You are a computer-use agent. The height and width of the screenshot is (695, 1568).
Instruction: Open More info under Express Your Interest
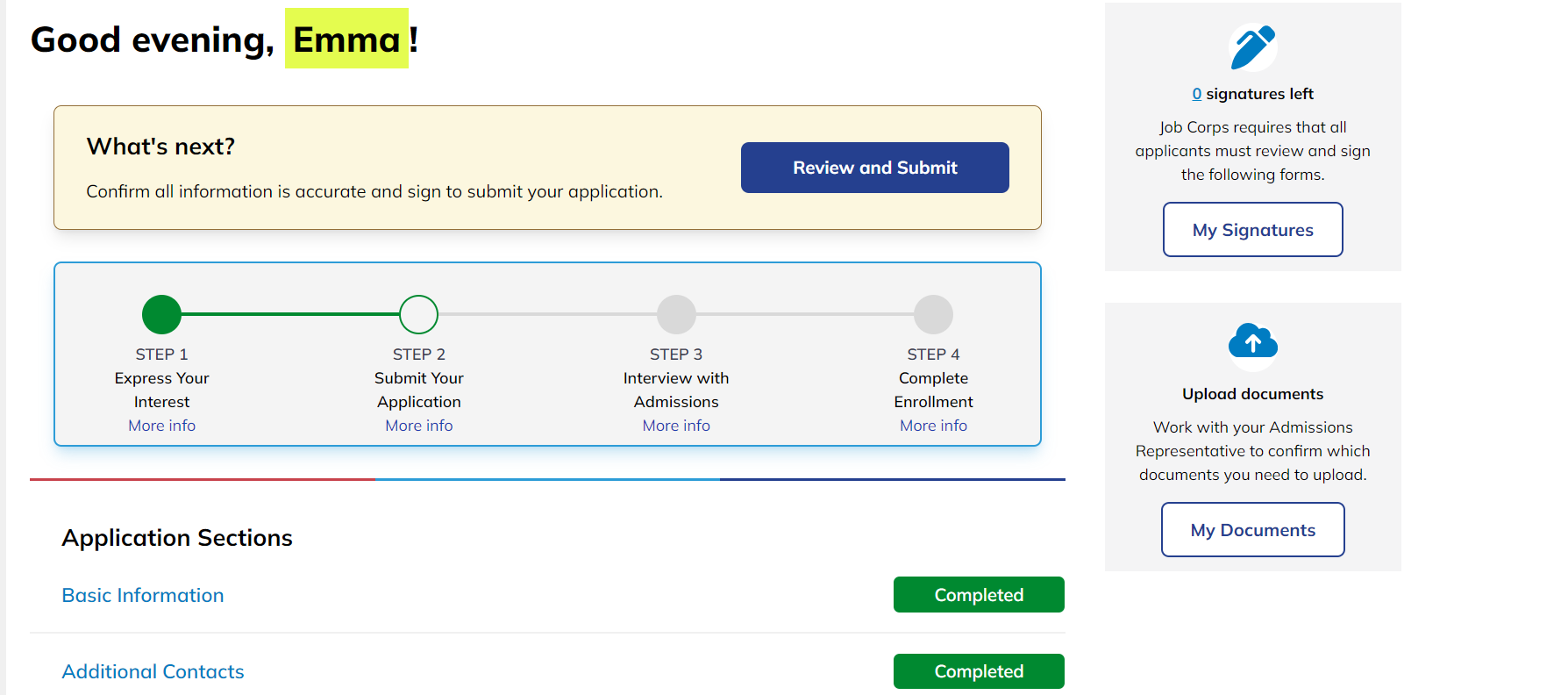[161, 426]
